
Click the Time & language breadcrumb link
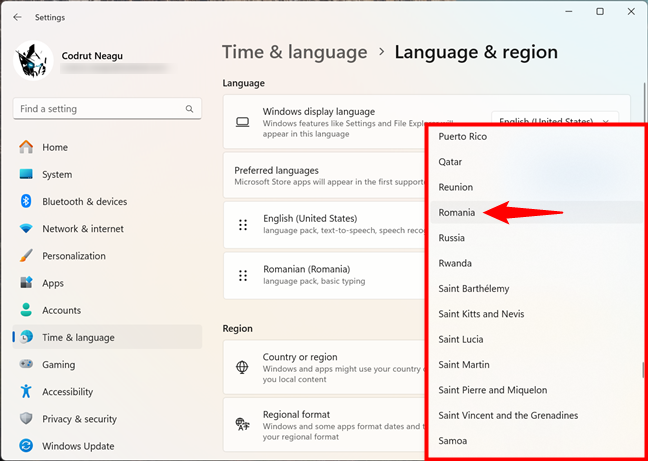(x=294, y=52)
